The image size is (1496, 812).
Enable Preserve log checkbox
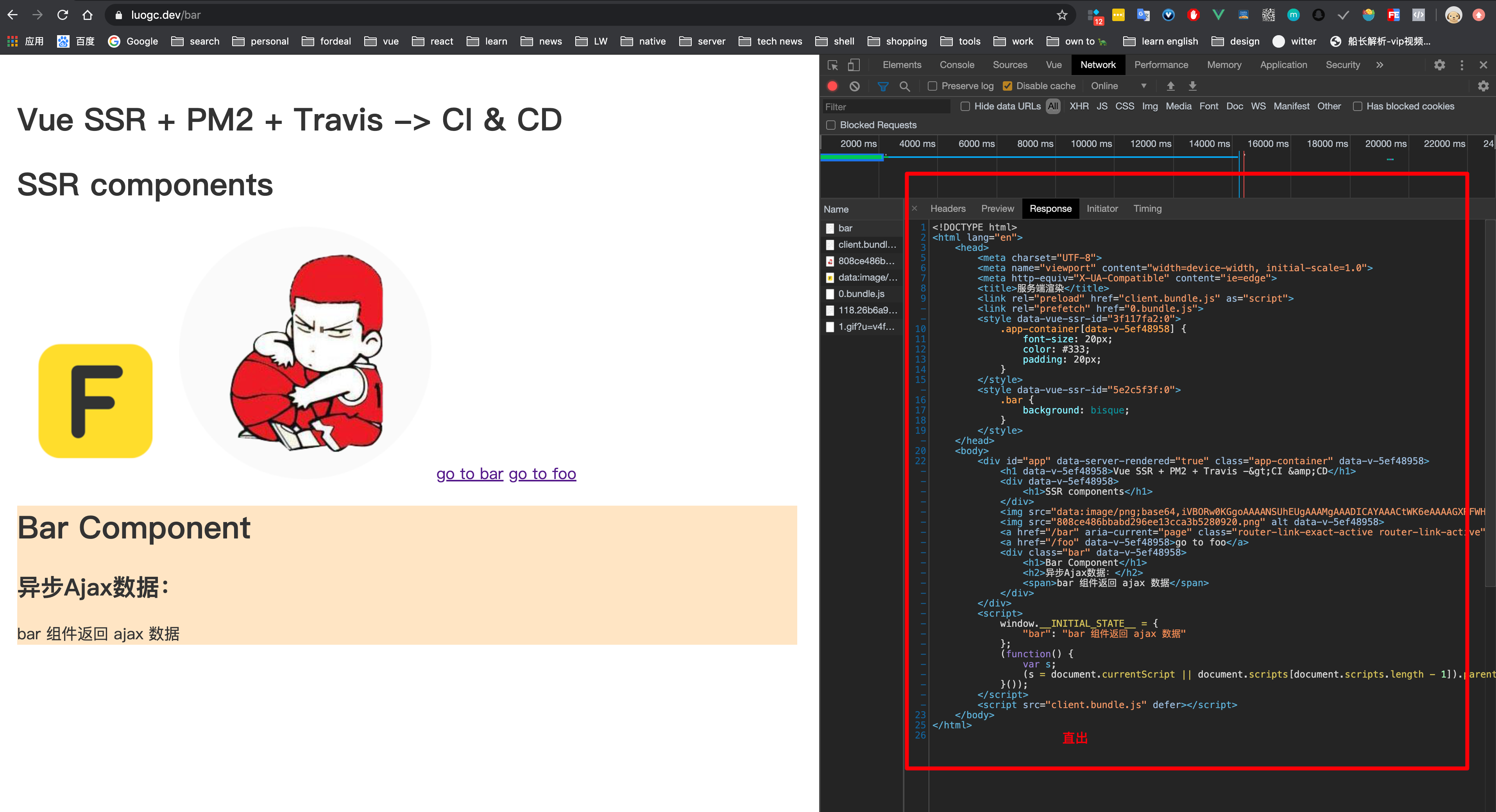[932, 86]
